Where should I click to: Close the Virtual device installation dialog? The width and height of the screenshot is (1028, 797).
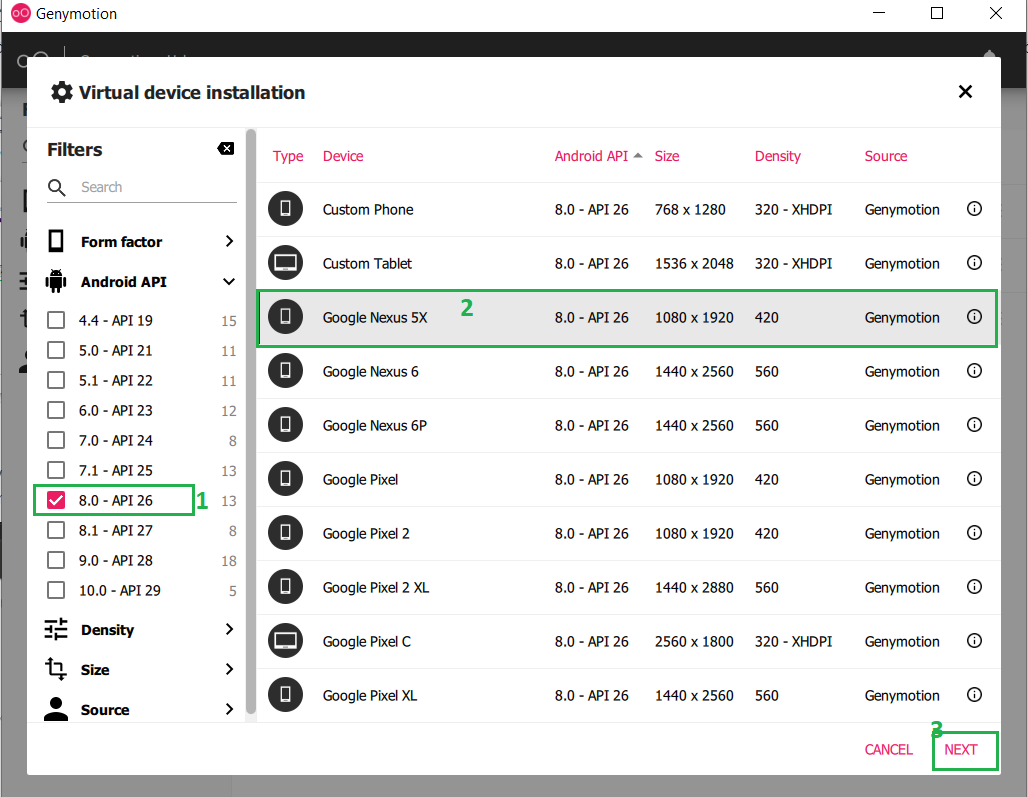coord(965,91)
